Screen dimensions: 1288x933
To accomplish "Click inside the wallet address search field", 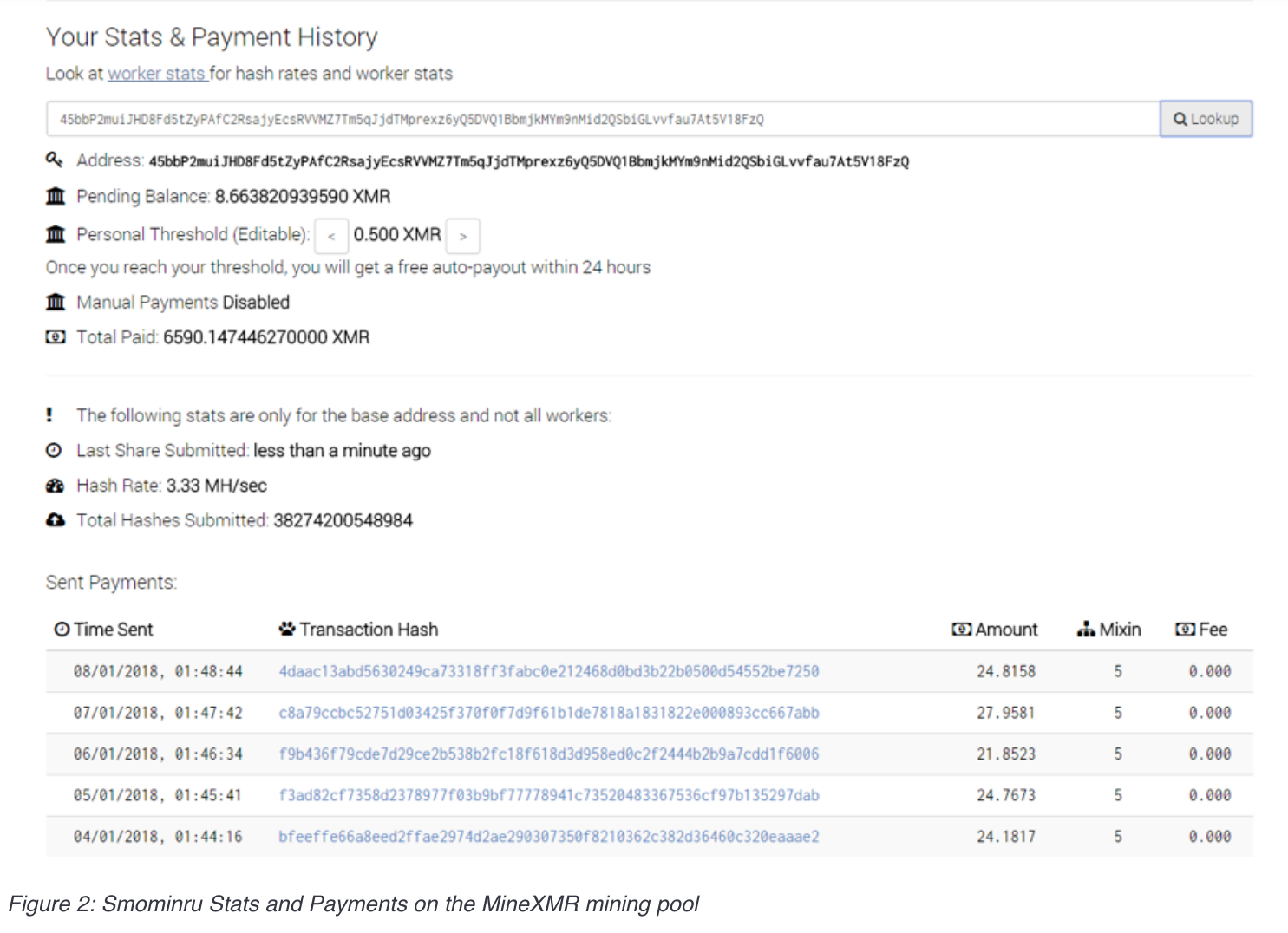I will click(598, 119).
